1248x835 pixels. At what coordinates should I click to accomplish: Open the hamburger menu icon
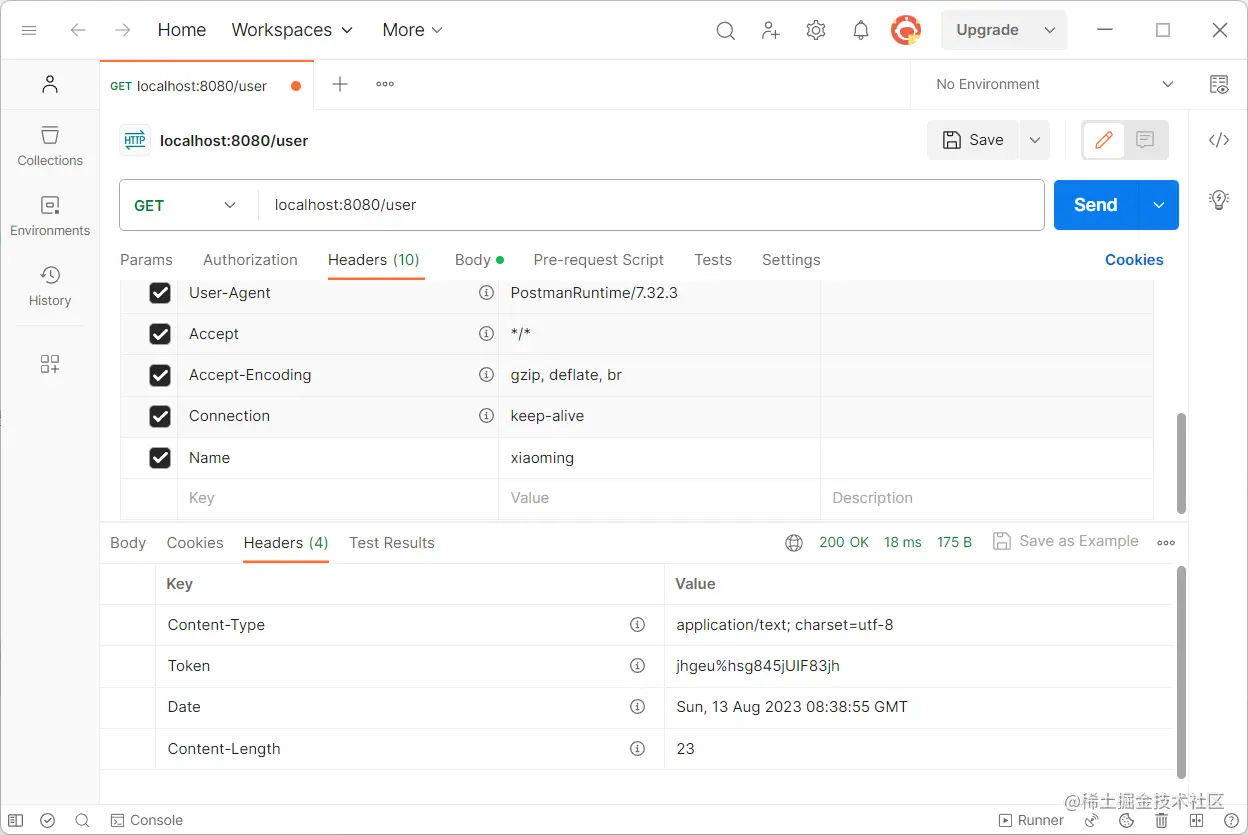pos(29,30)
